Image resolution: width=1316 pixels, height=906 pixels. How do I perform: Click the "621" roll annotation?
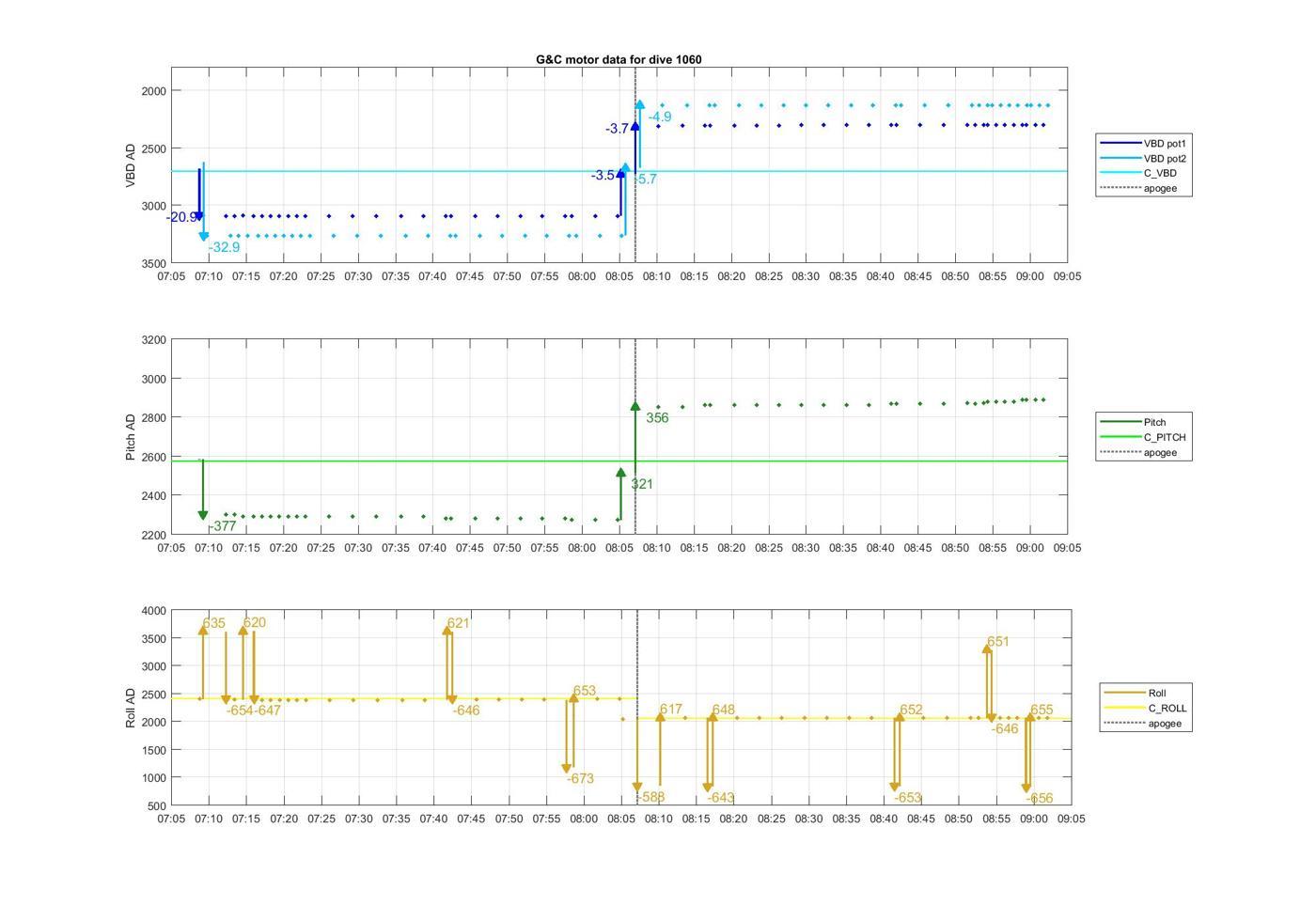[458, 623]
